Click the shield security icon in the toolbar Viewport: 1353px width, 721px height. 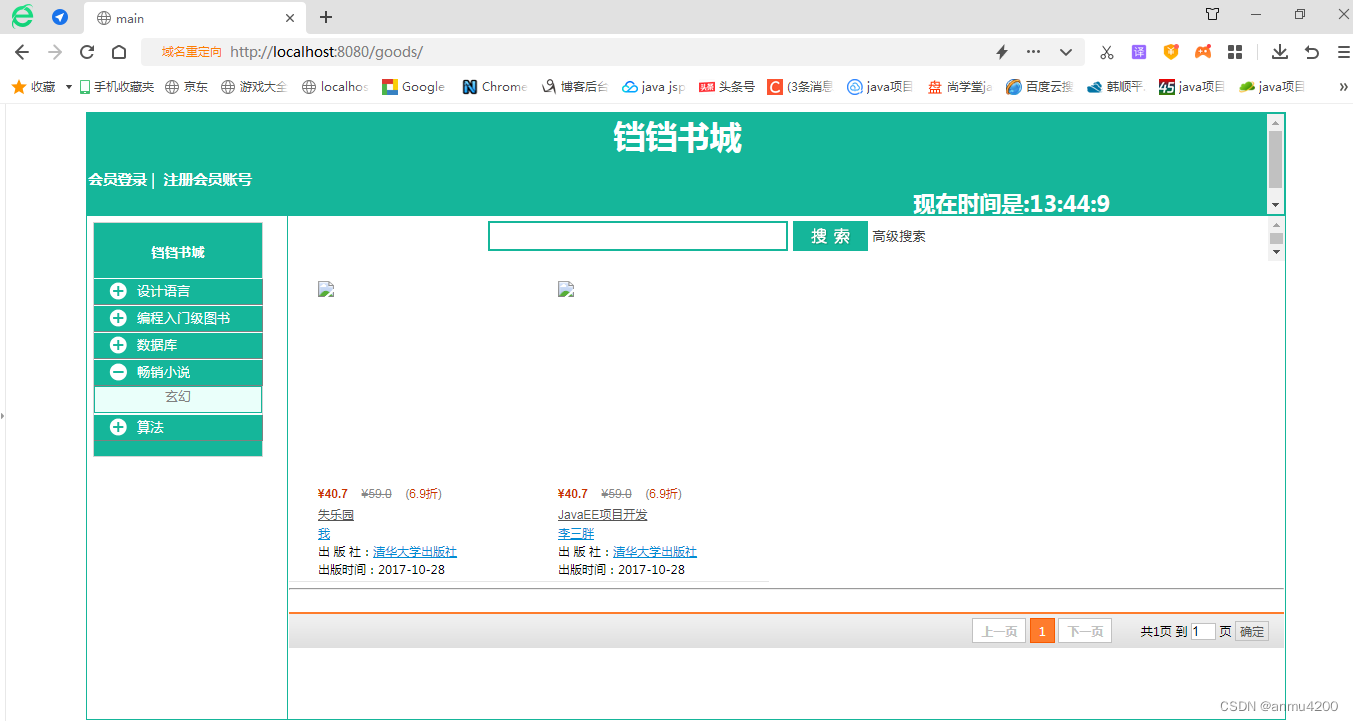(x=1170, y=51)
